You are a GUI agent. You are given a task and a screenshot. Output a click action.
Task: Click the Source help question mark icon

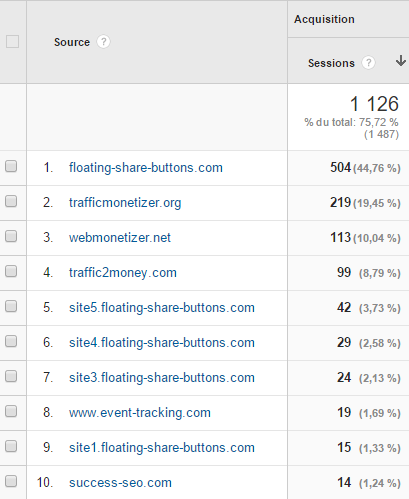point(103,42)
